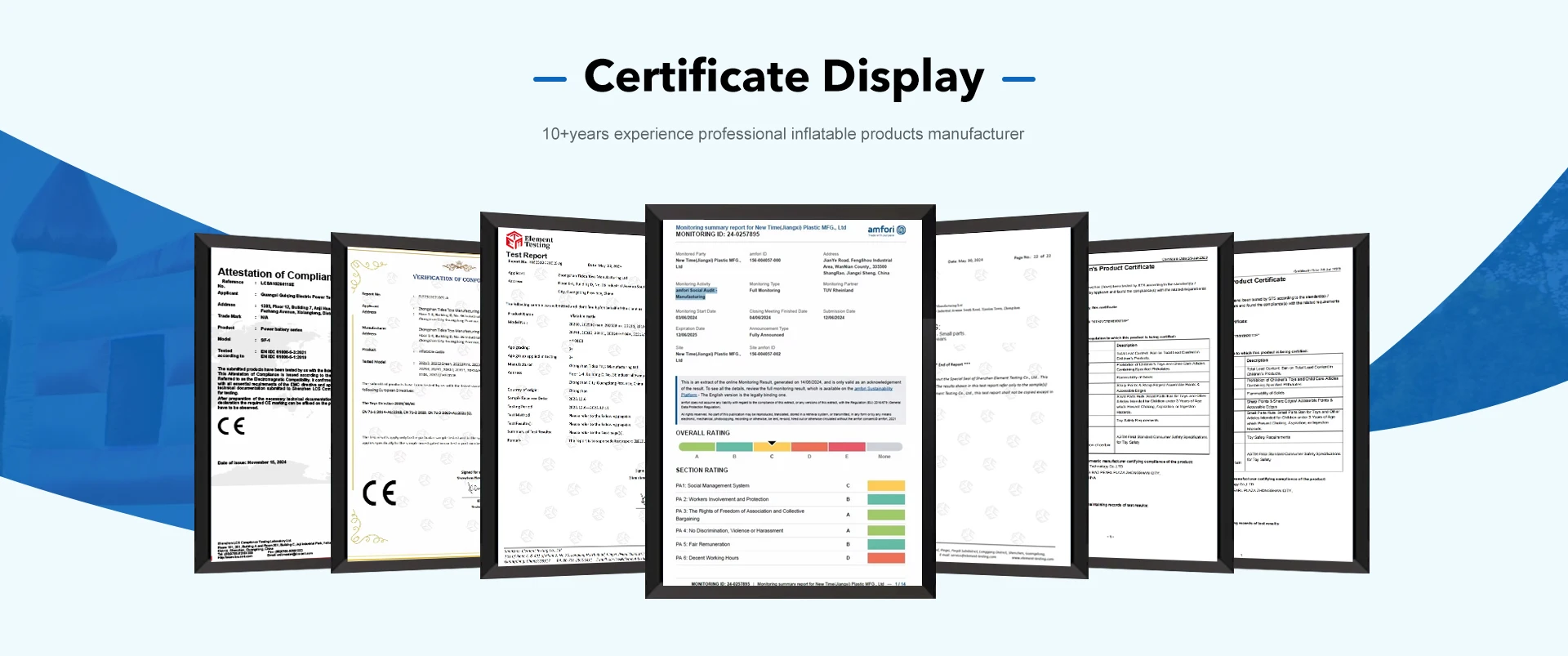
Task: Open the Attestation of Compliance certificate
Action: (x=263, y=404)
